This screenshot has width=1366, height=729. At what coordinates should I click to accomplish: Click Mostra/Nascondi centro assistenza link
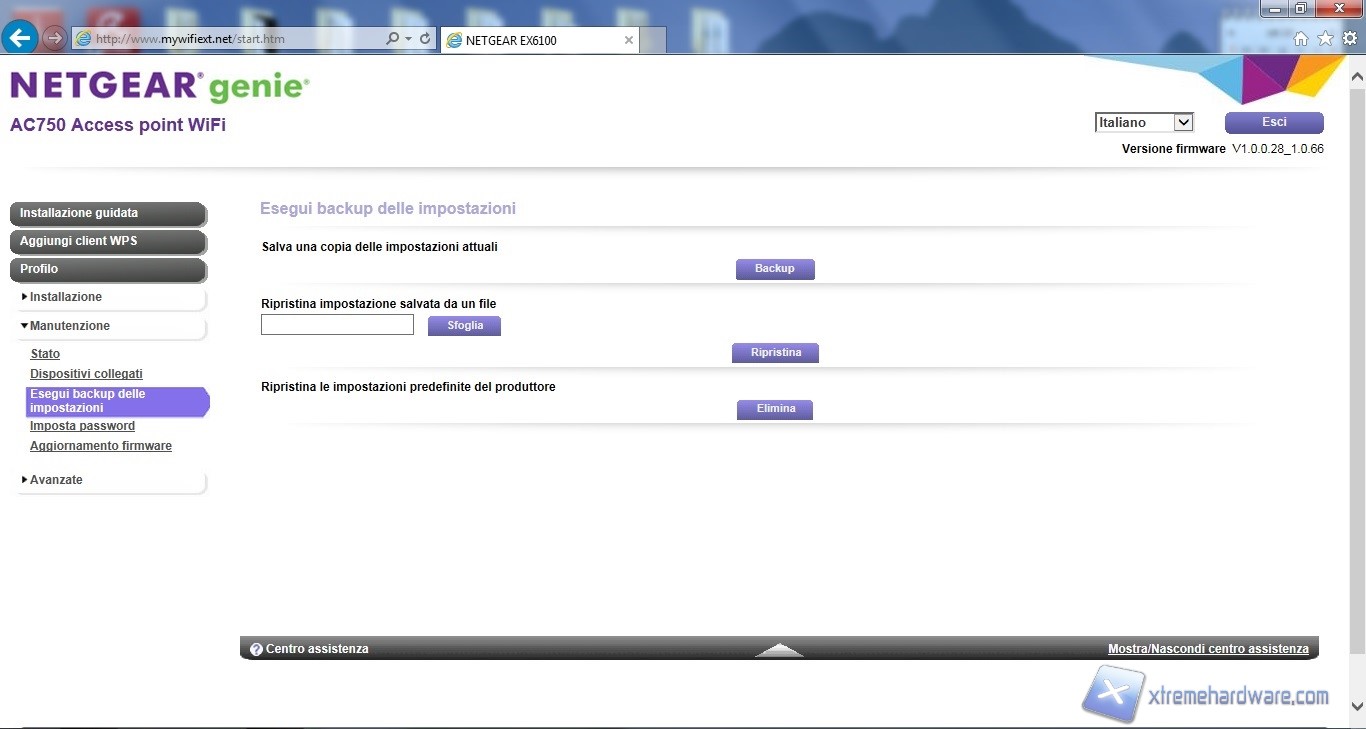pyautogui.click(x=1208, y=649)
